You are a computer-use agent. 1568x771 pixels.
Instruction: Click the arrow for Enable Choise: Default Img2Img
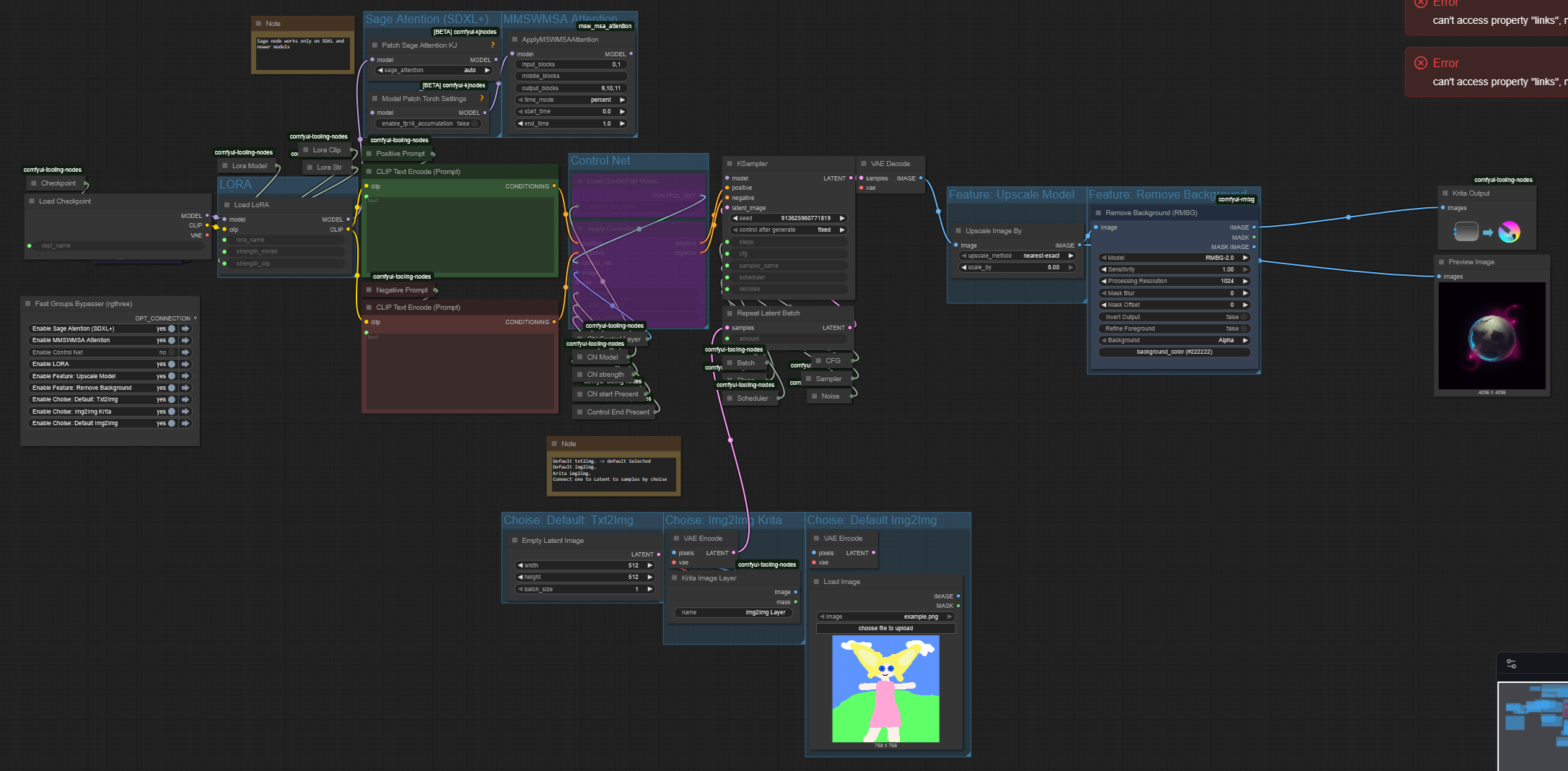click(185, 423)
